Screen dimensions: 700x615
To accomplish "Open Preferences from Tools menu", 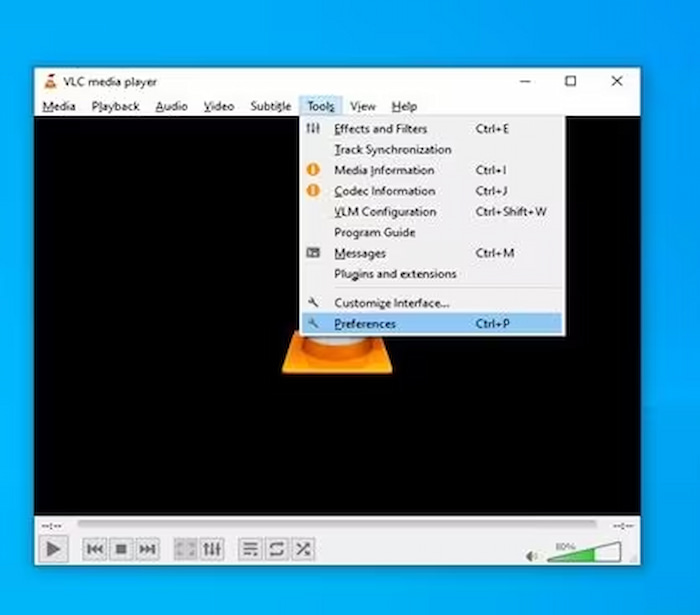I will point(432,324).
